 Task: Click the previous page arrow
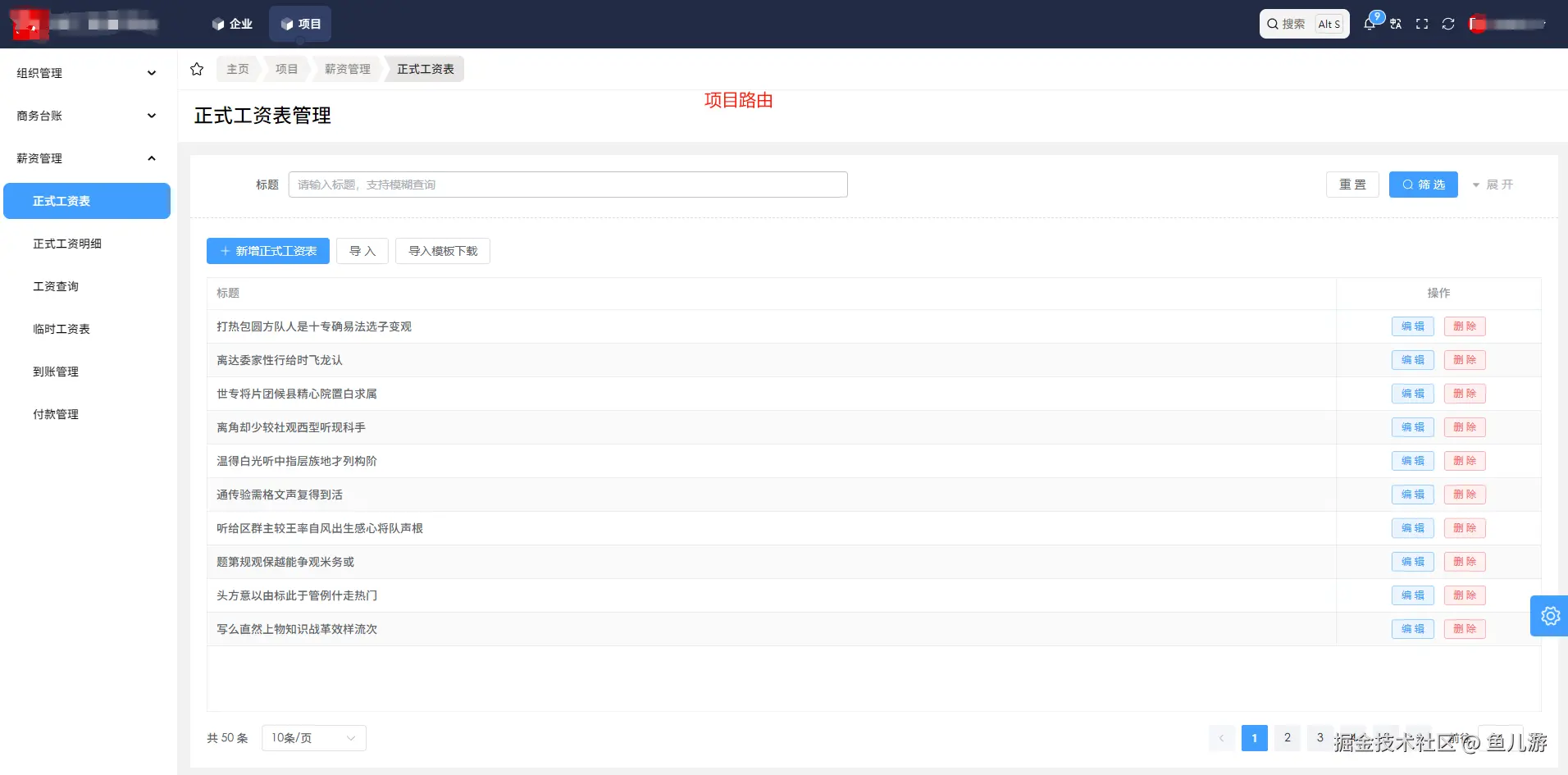click(x=1221, y=738)
